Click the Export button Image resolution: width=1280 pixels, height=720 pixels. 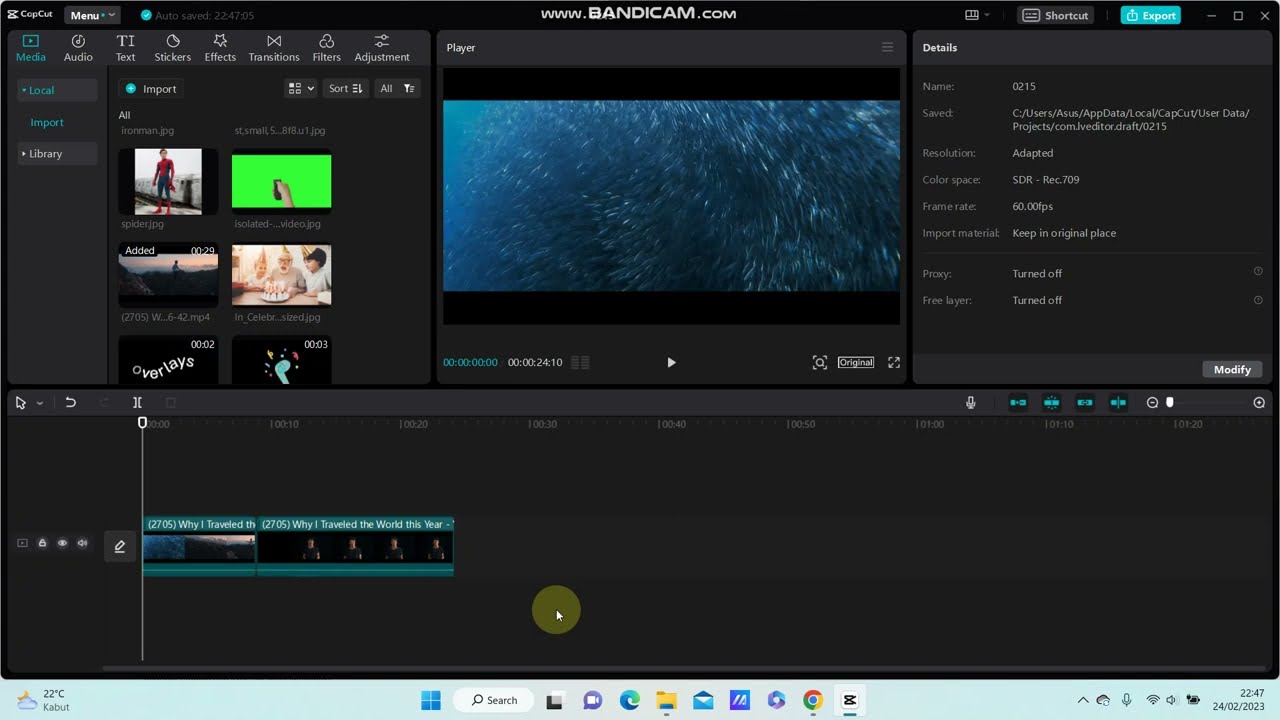(1150, 15)
